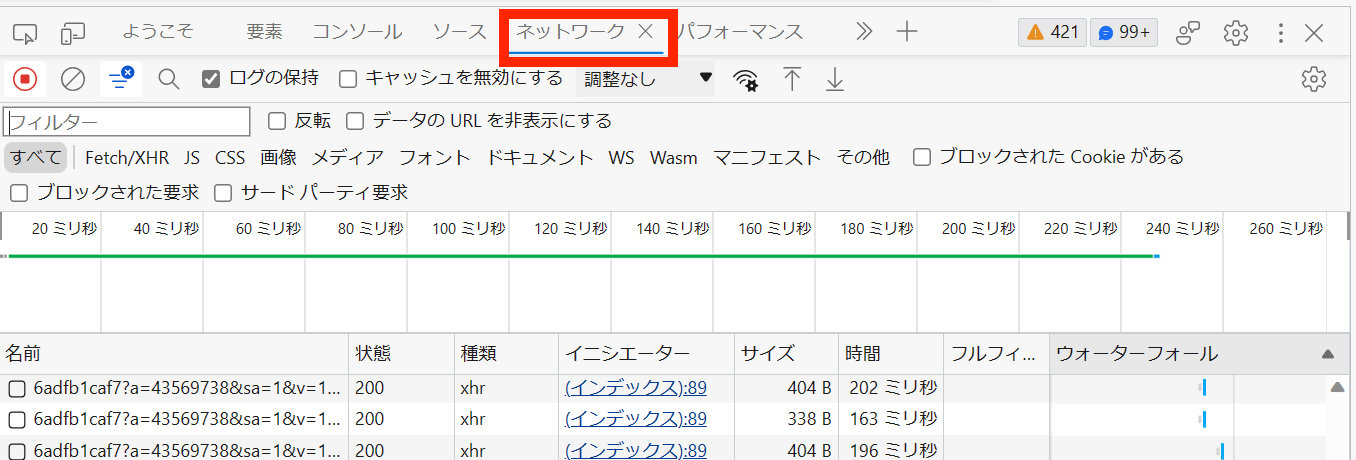Image resolution: width=1356 pixels, height=460 pixels.
Task: Filter by その他 type
Action: (x=863, y=157)
